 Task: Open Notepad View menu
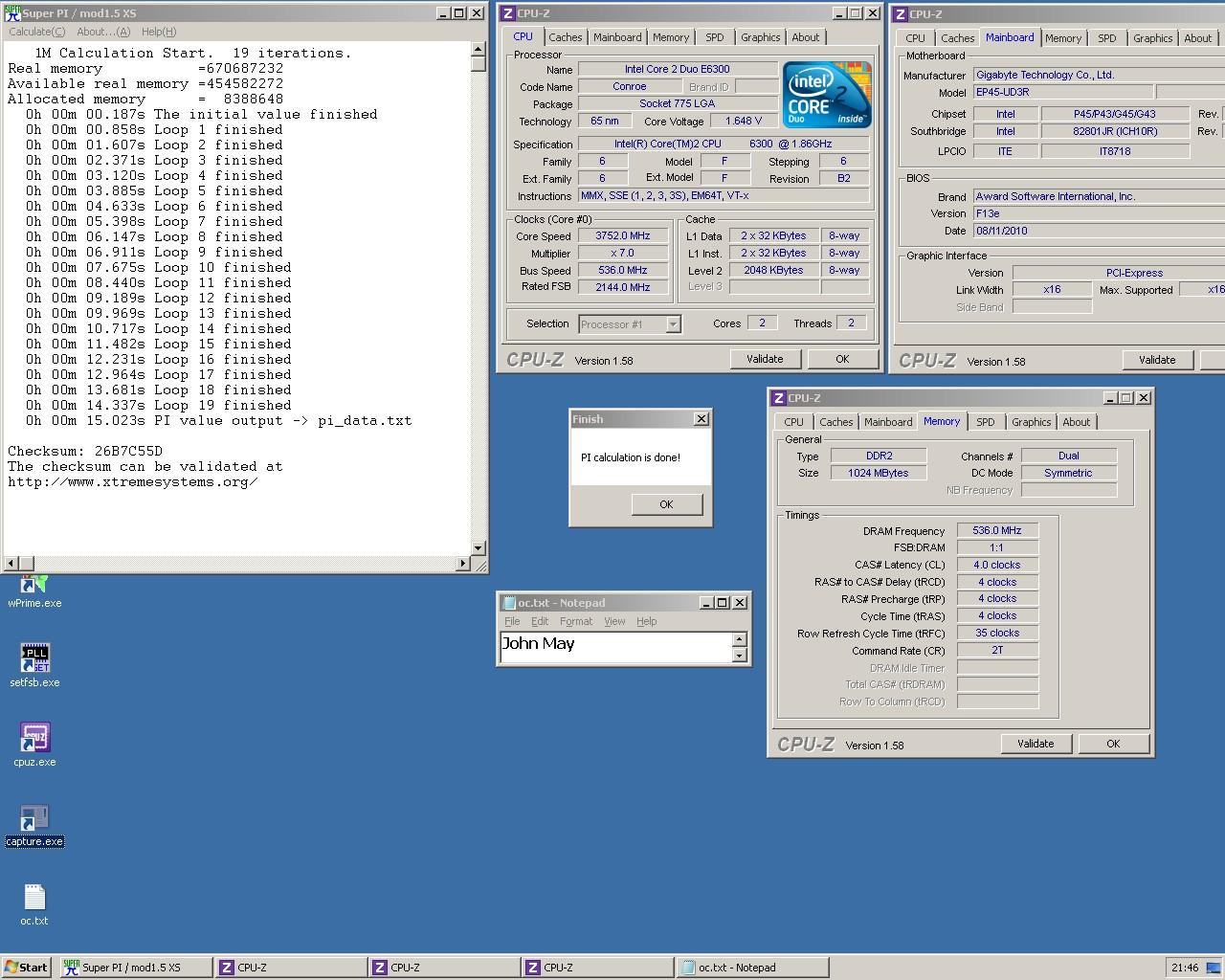[x=614, y=621]
